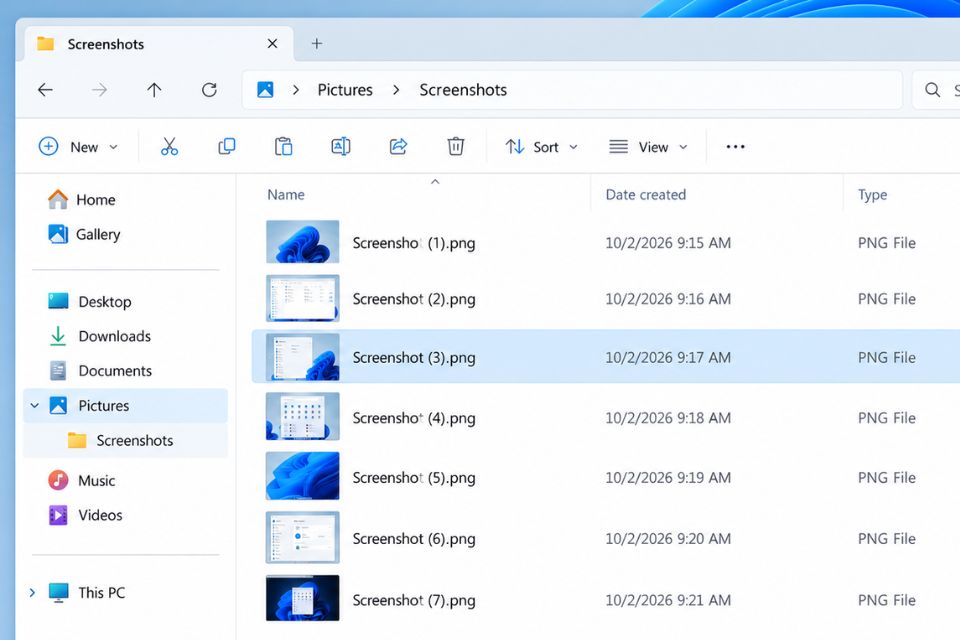
Task: Go up one folder level
Action: click(154, 90)
